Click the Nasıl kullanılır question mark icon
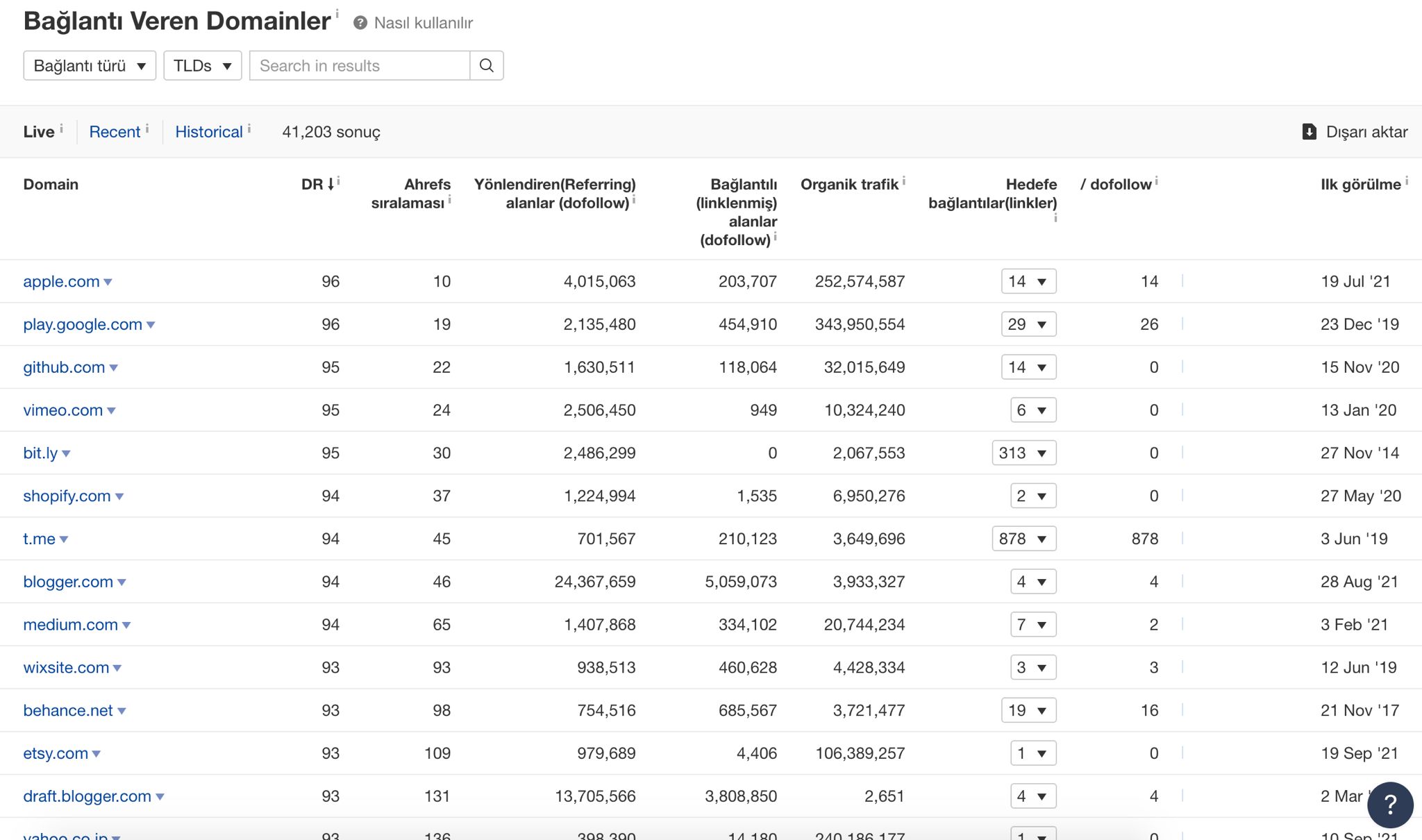 pyautogui.click(x=360, y=23)
